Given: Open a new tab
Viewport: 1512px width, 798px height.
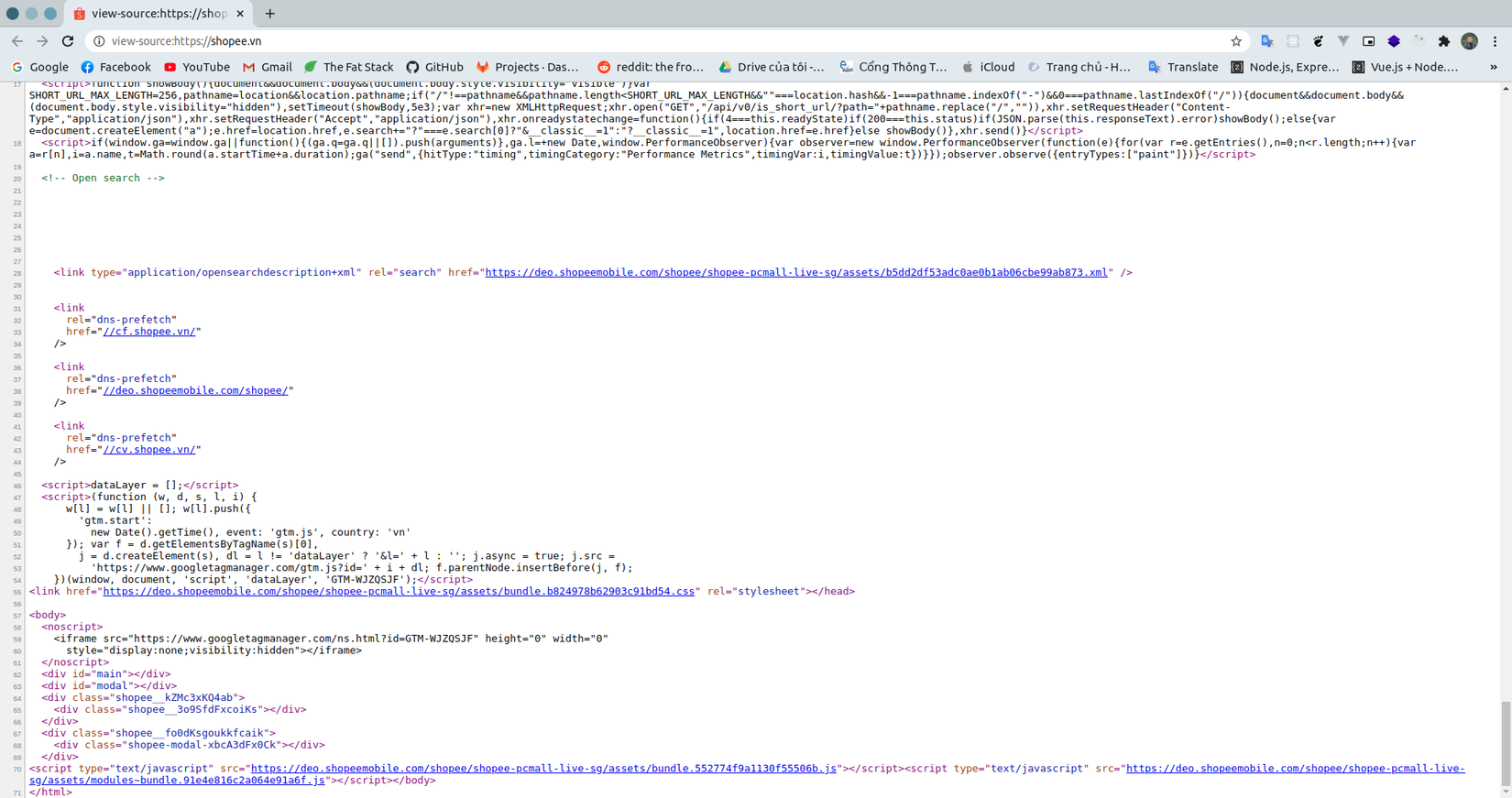Looking at the screenshot, I should pos(270,14).
